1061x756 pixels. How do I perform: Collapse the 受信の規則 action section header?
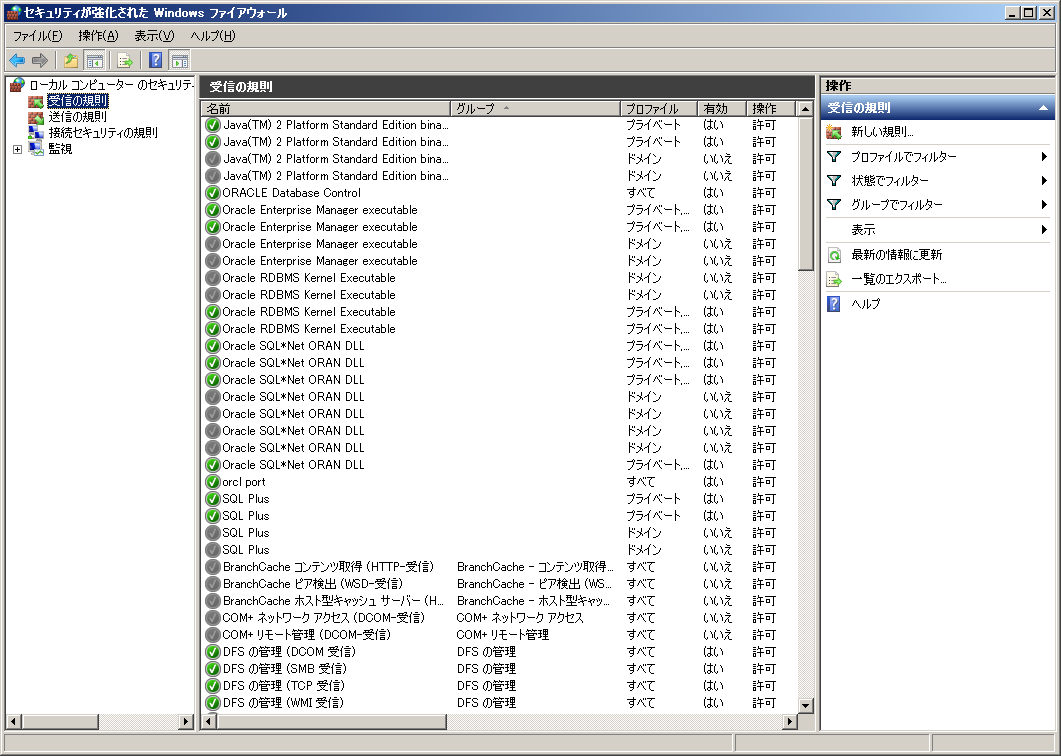[1043, 108]
